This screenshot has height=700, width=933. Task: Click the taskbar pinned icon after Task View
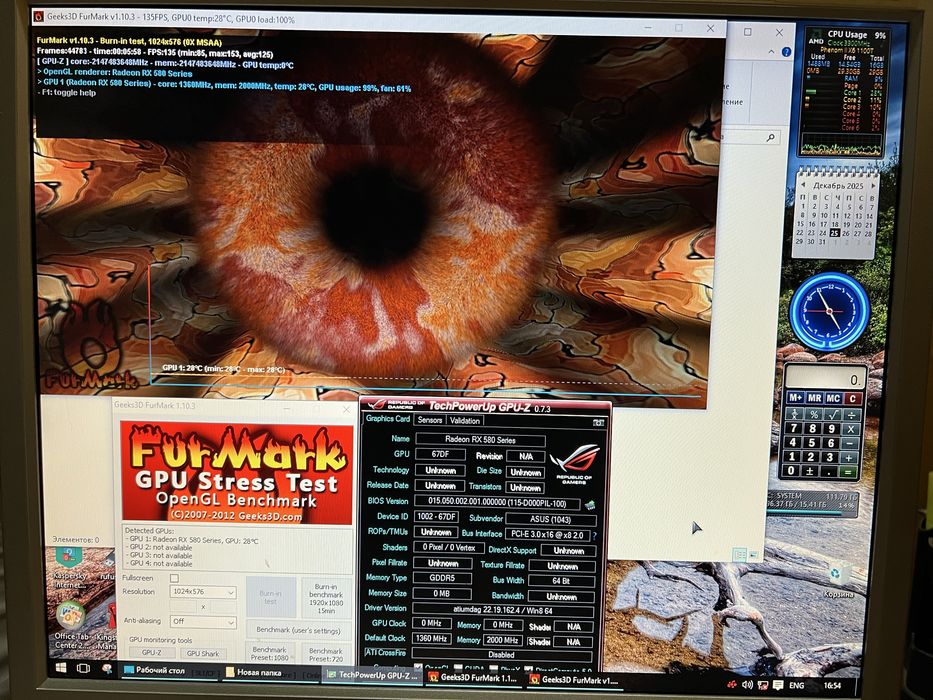(107, 668)
